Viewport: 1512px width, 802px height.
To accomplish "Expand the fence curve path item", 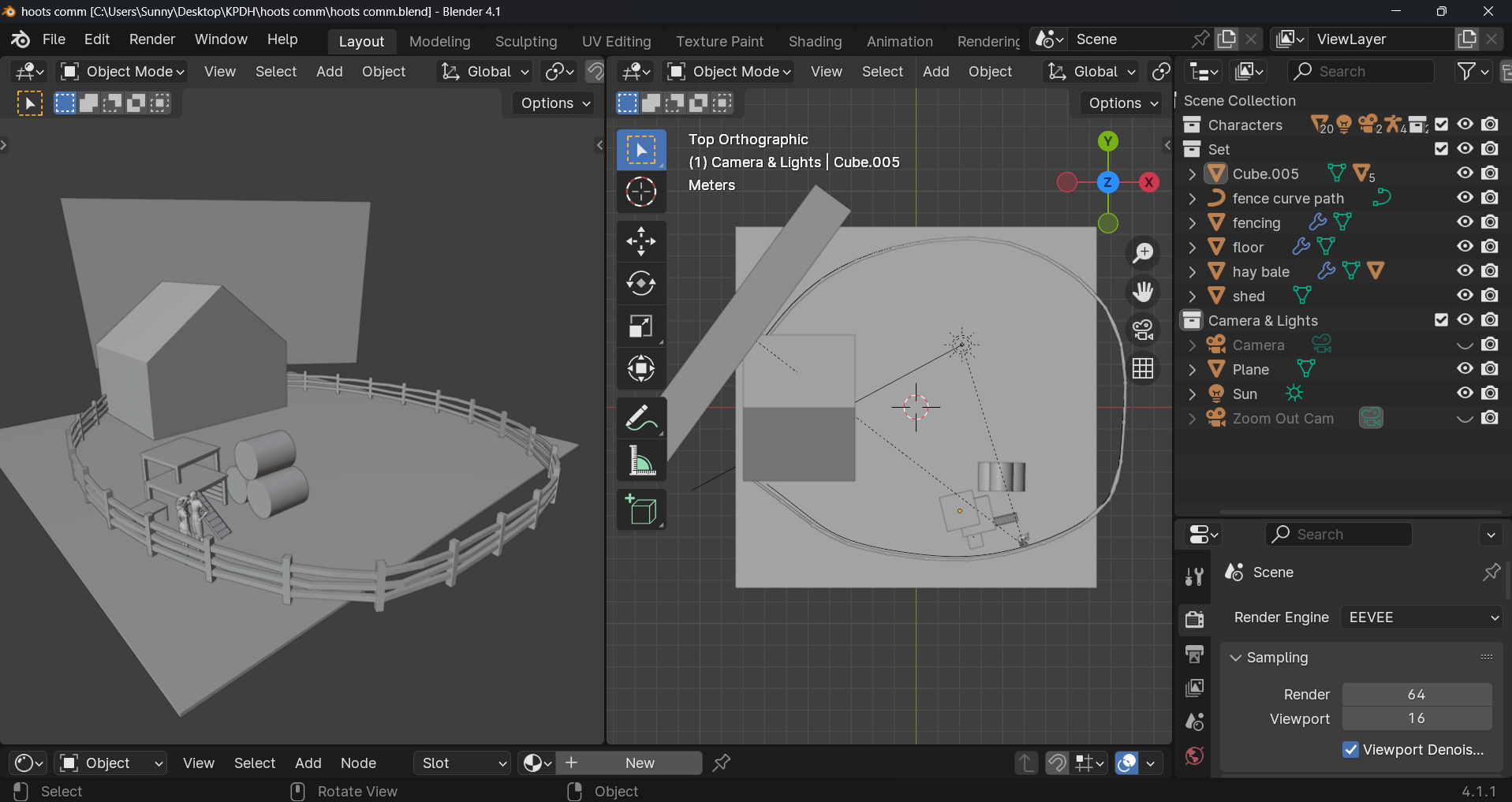I will (x=1192, y=199).
